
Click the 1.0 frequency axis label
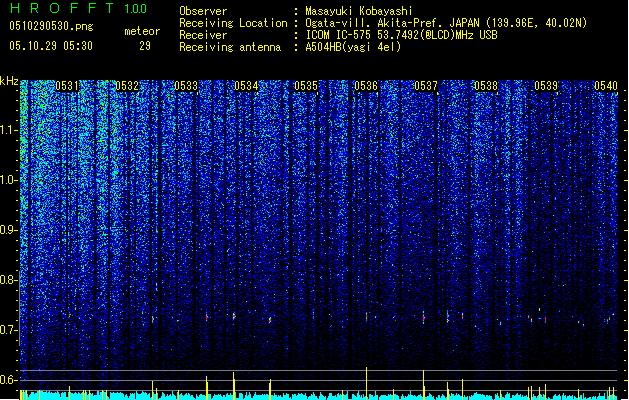[x=8, y=180]
